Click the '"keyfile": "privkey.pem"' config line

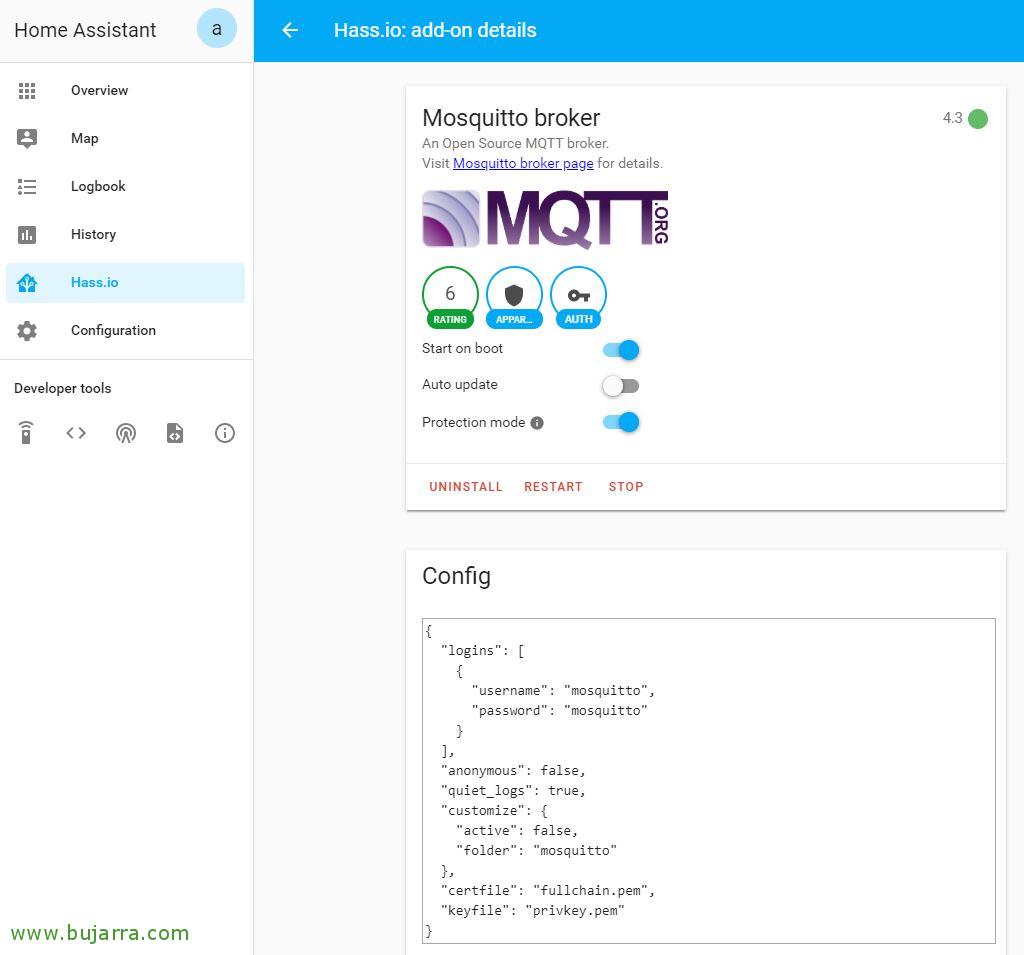(532, 911)
